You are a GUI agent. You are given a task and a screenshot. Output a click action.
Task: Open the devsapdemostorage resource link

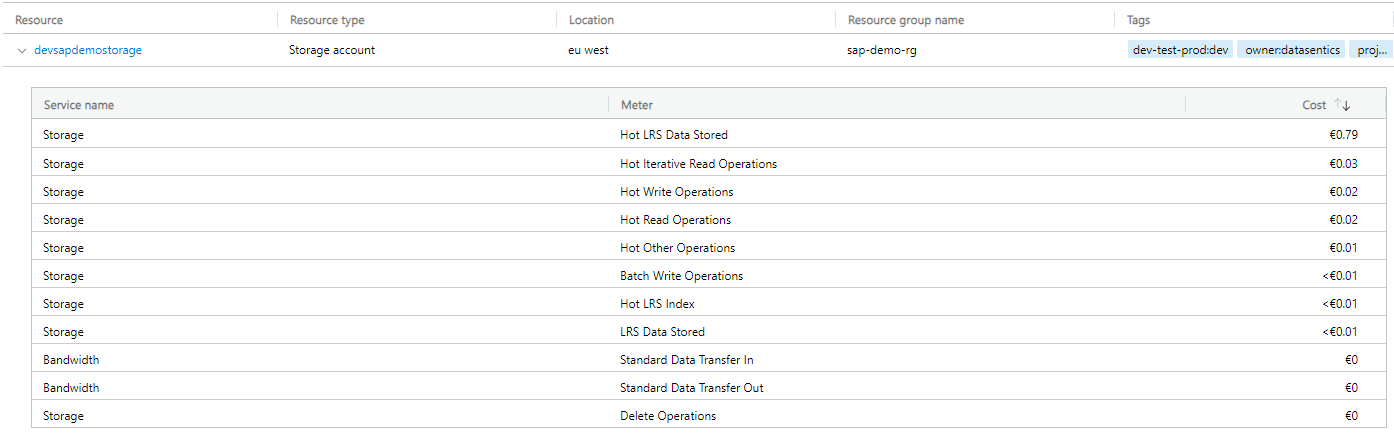point(88,50)
